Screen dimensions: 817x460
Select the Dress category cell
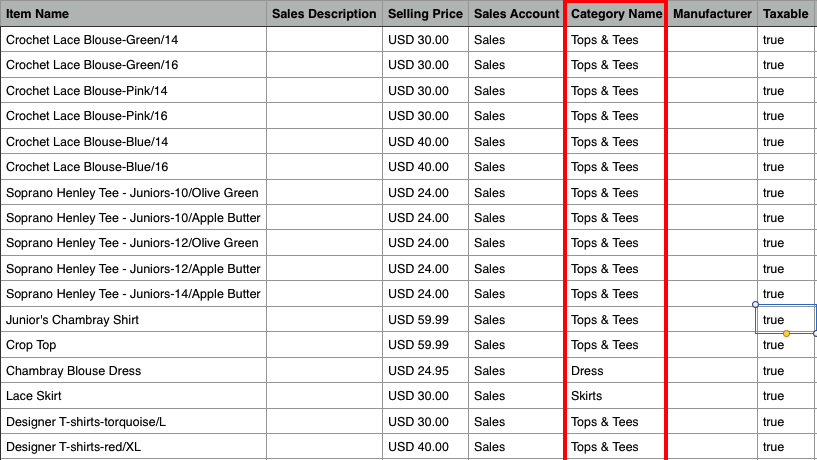coord(616,371)
